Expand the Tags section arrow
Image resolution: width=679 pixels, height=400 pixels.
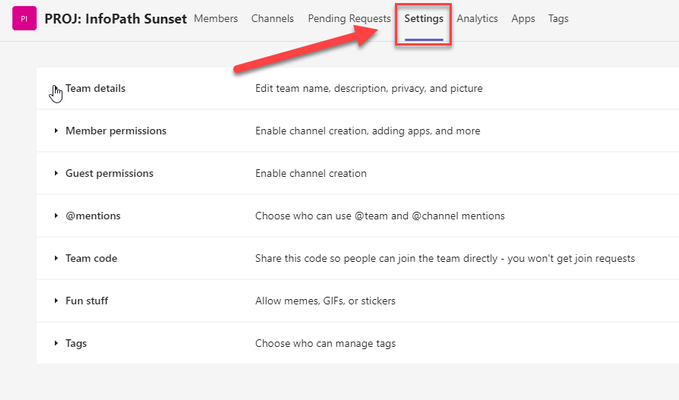56,343
